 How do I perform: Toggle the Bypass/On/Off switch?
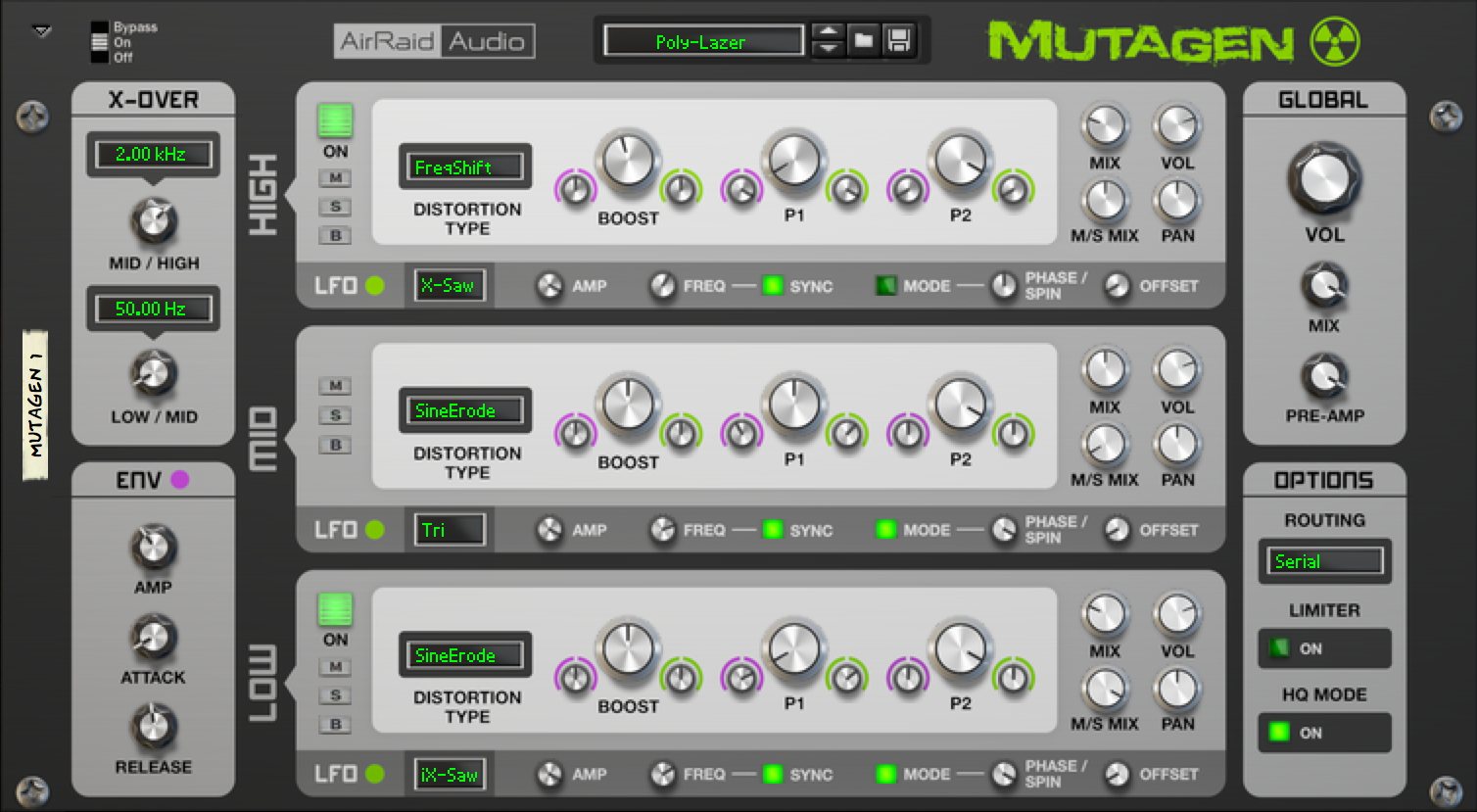click(x=99, y=42)
